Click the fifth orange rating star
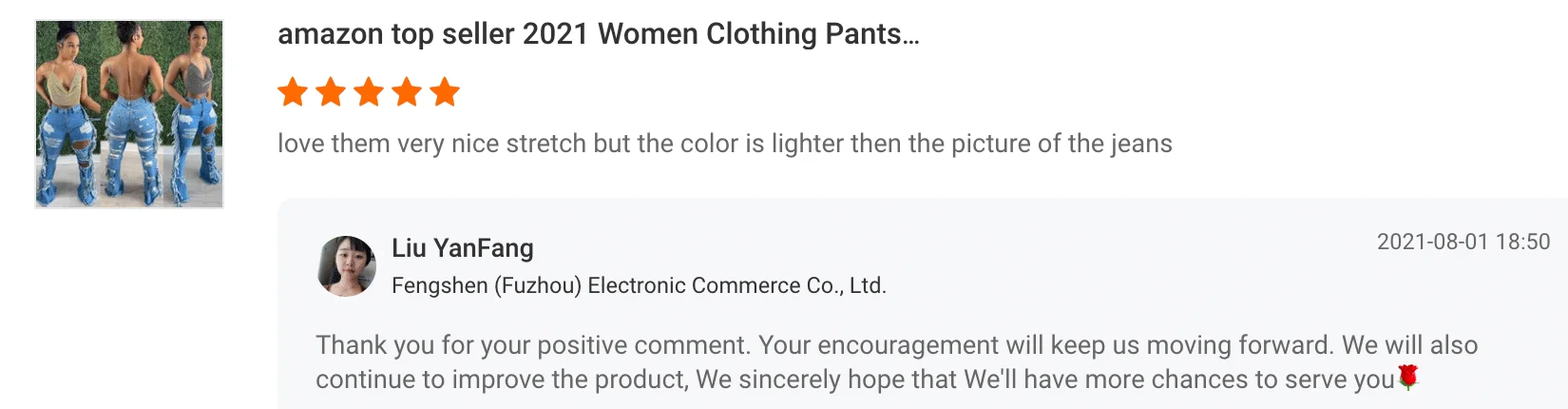 [x=444, y=92]
